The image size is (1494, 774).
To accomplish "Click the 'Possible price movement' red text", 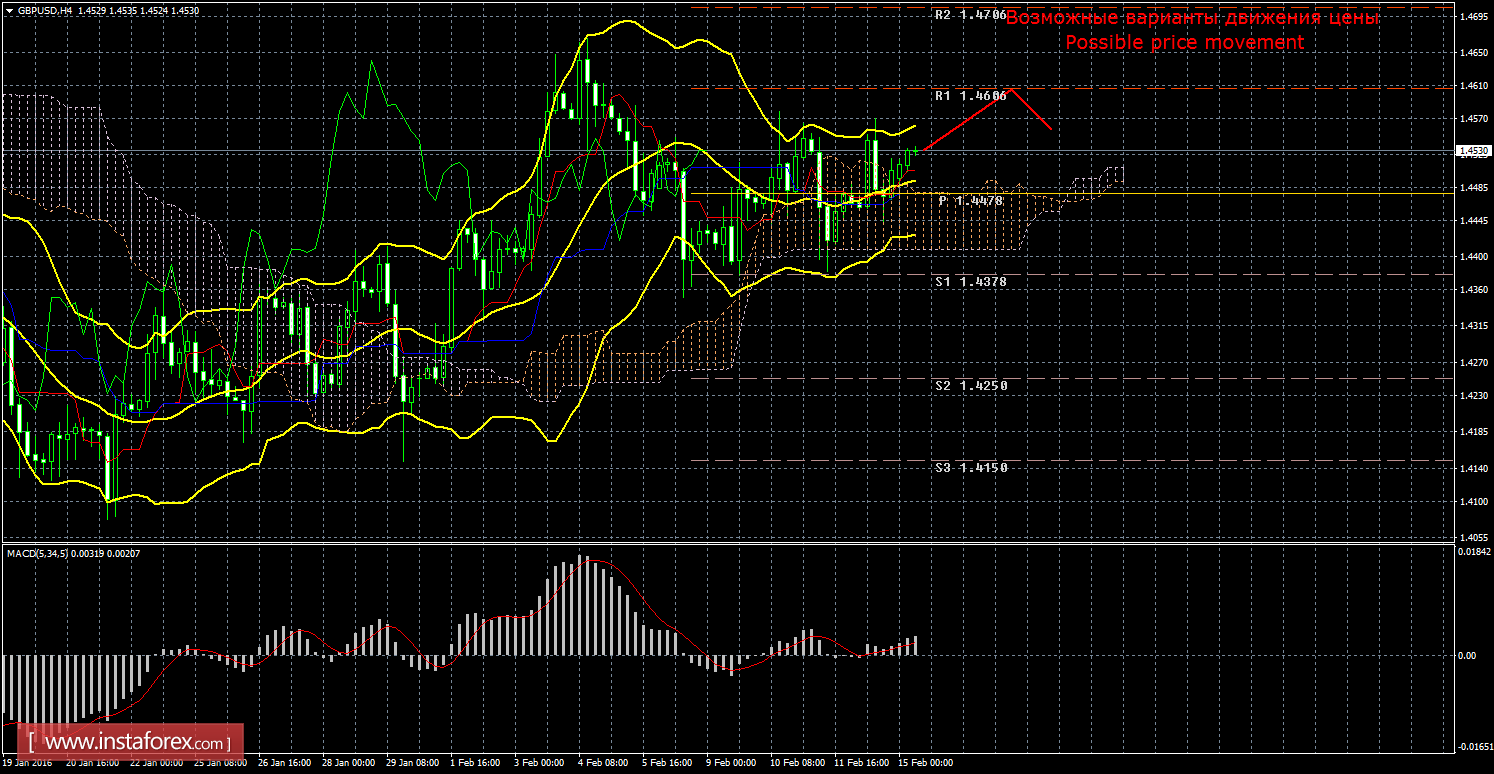I will 1184,43.
